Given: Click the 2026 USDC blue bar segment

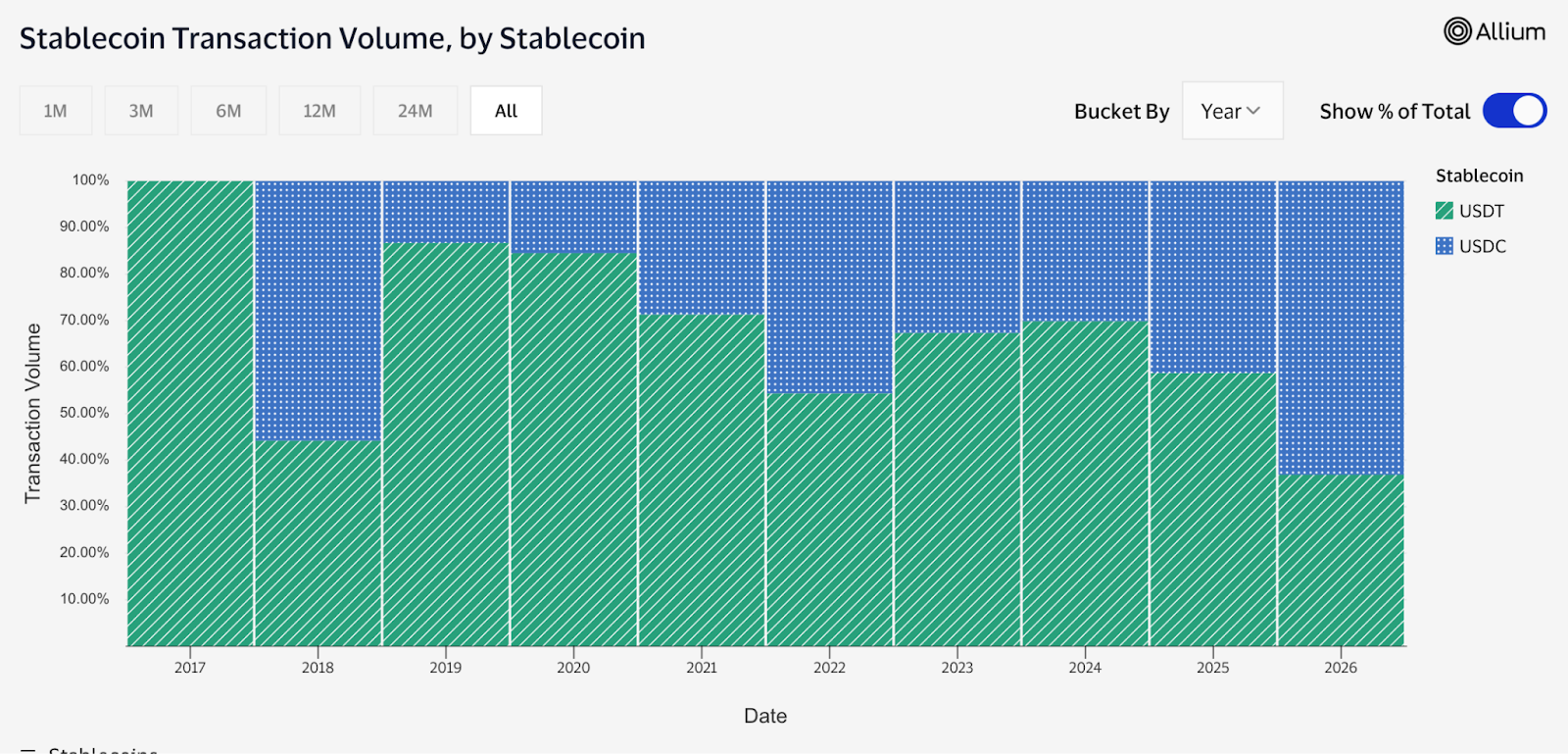Looking at the screenshot, I should pos(1341,327).
